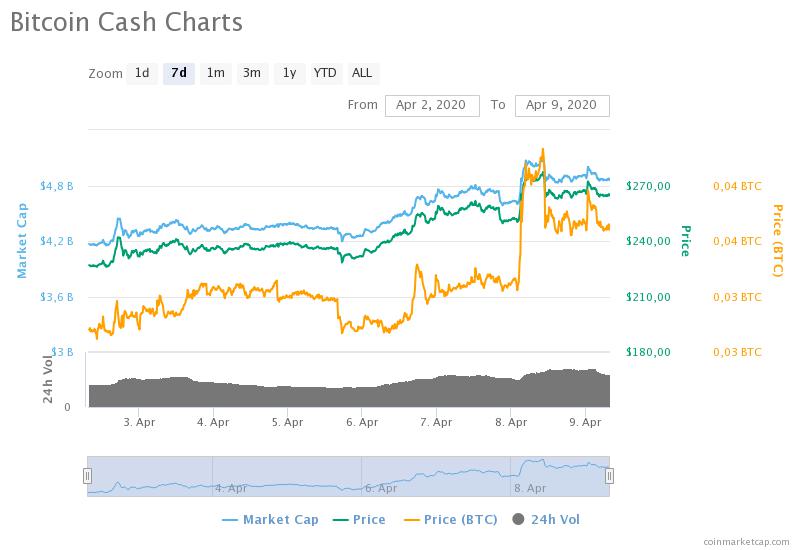This screenshot has width=800, height=550.
Task: Grab the left navigator range handle
Action: coord(87,476)
